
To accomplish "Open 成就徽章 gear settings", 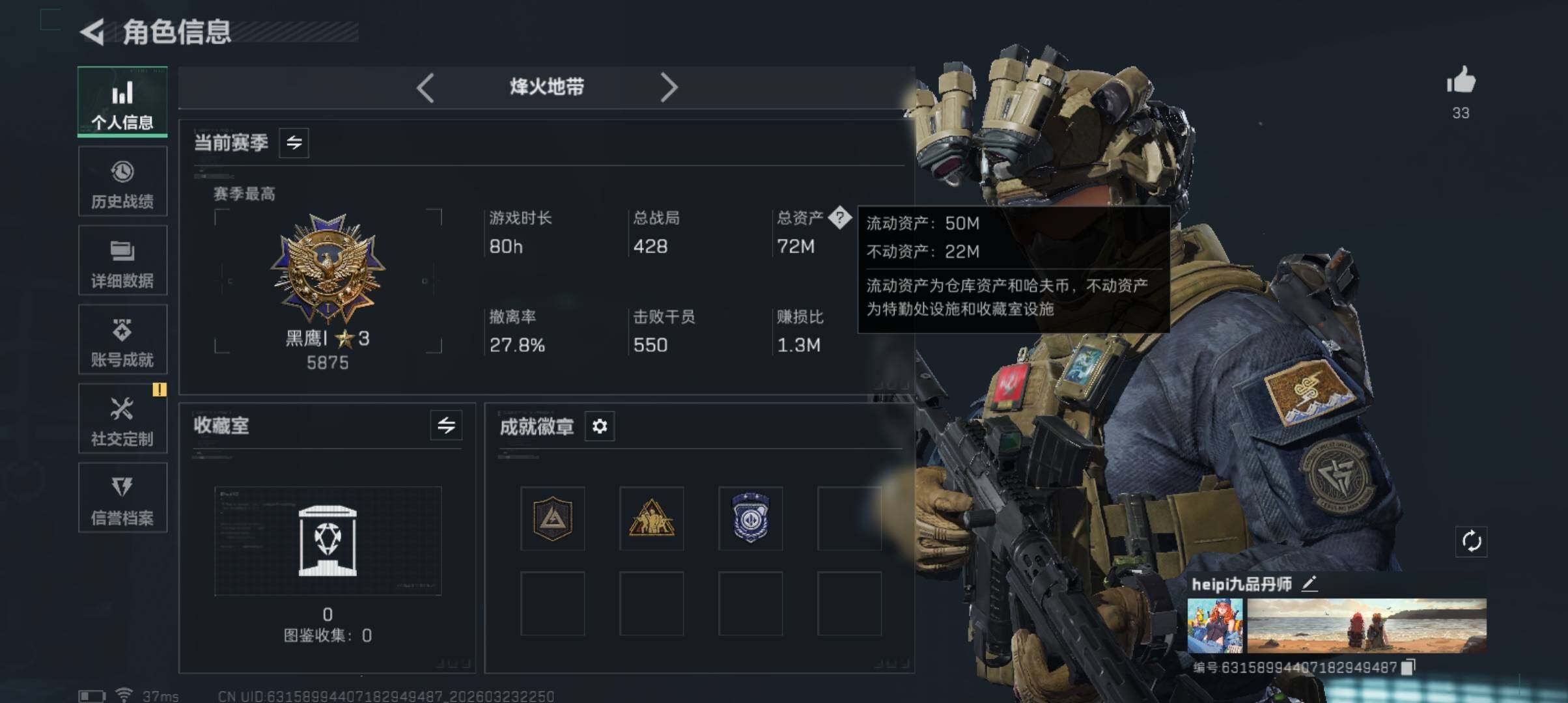I will click(x=599, y=426).
